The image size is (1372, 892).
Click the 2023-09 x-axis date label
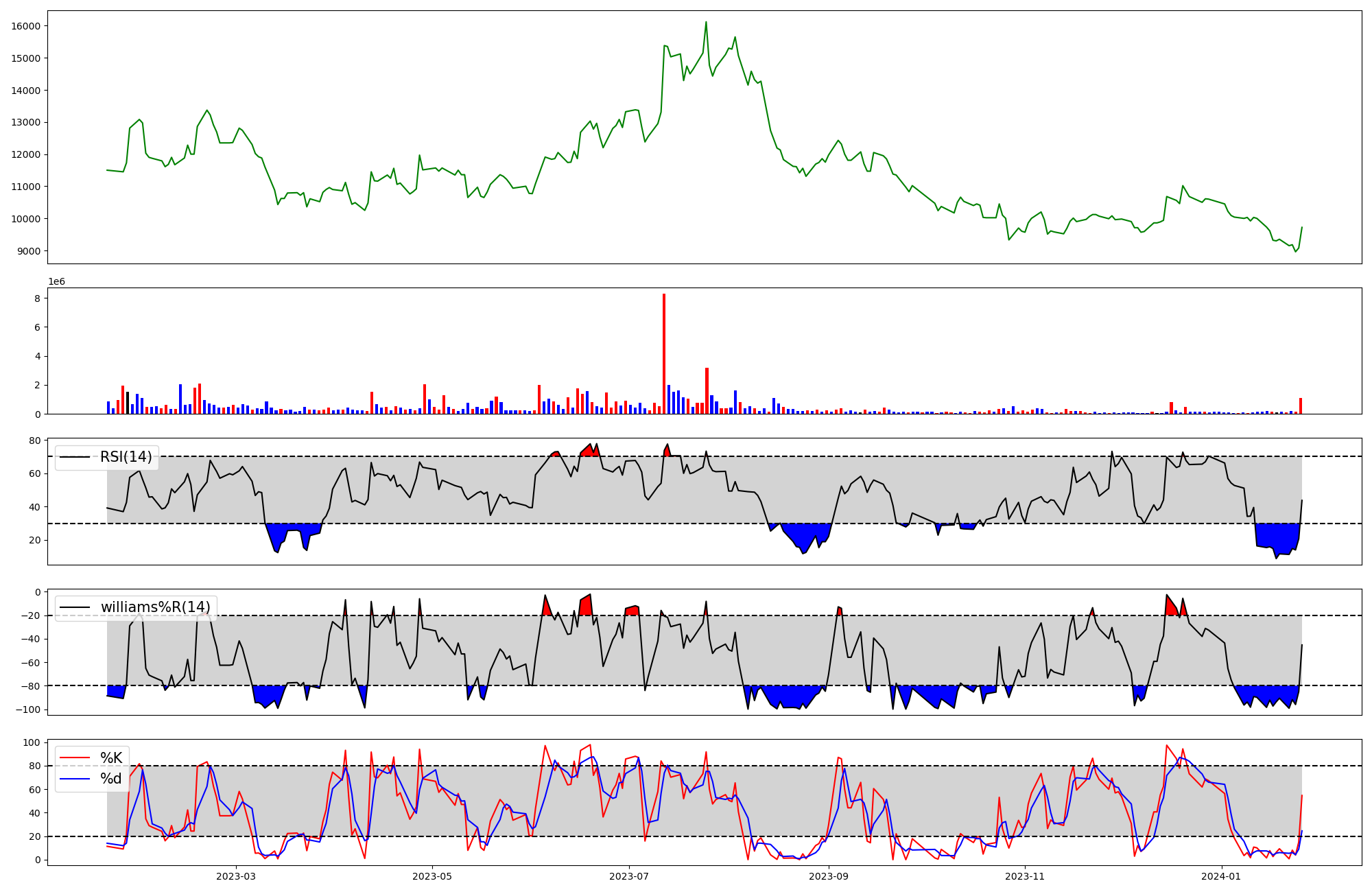[x=829, y=876]
